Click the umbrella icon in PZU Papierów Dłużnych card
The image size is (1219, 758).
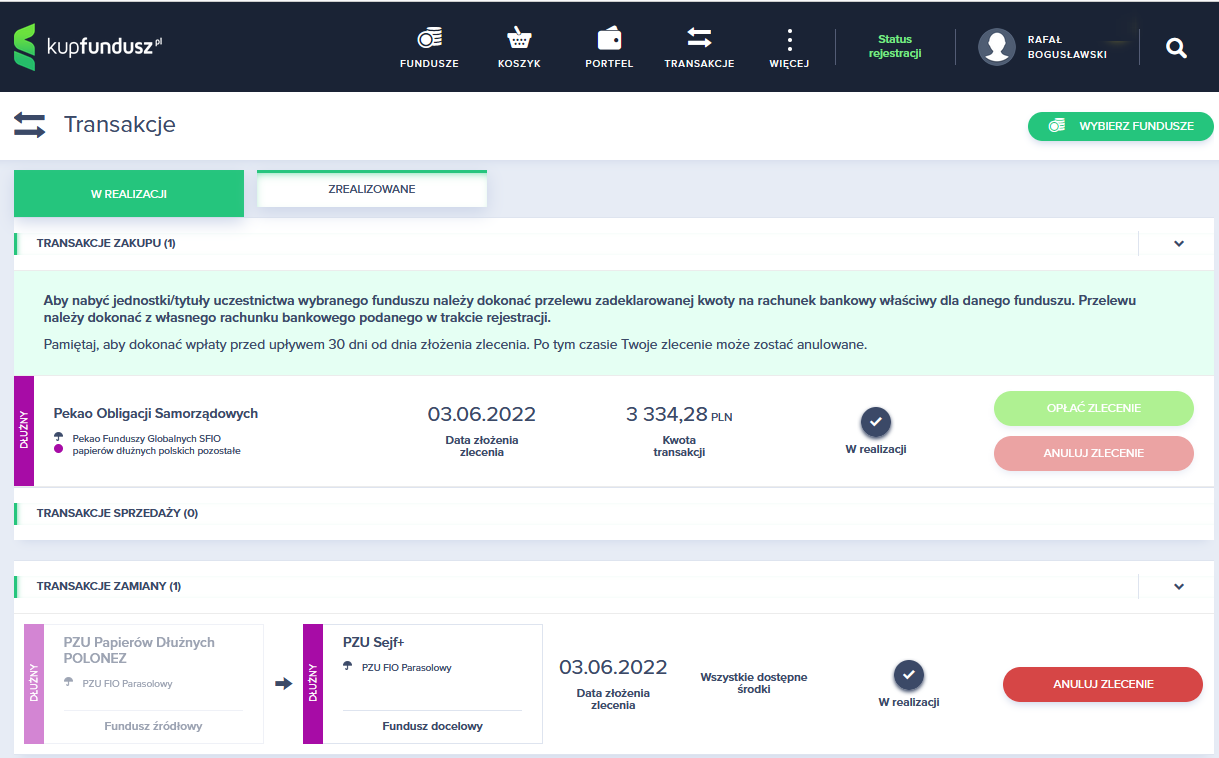click(x=69, y=683)
